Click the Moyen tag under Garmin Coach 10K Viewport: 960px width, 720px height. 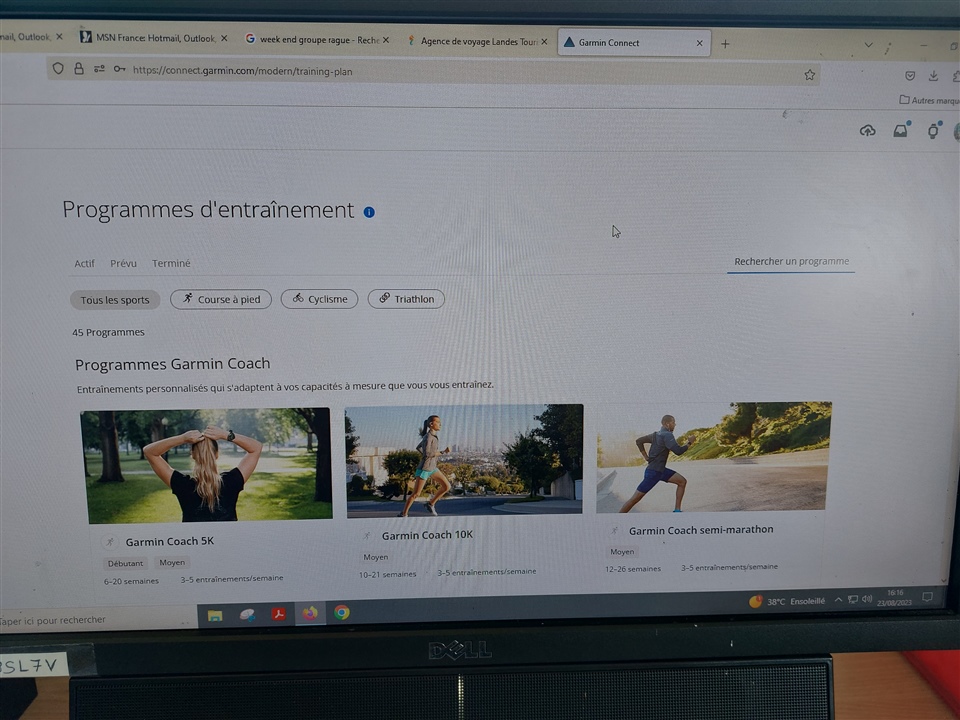(376, 557)
